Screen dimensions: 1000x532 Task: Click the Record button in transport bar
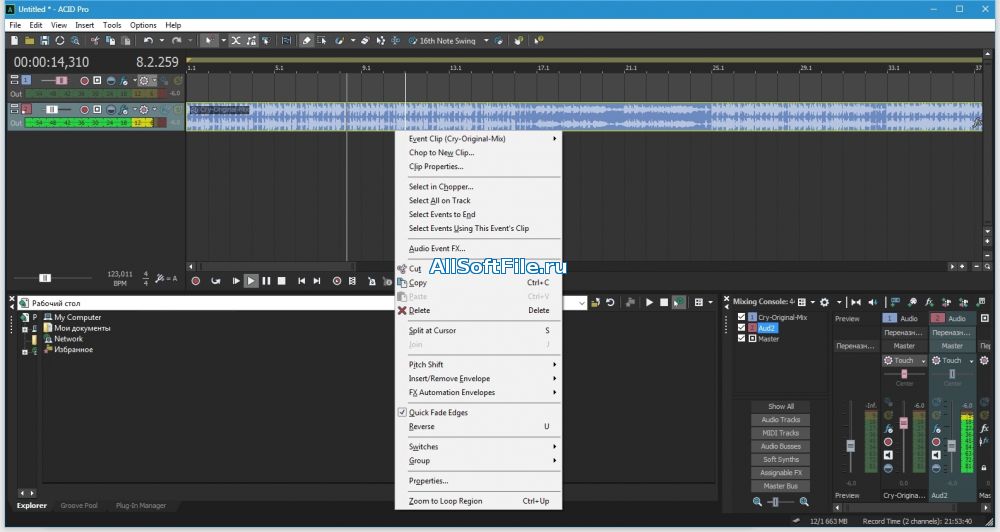[x=196, y=281]
